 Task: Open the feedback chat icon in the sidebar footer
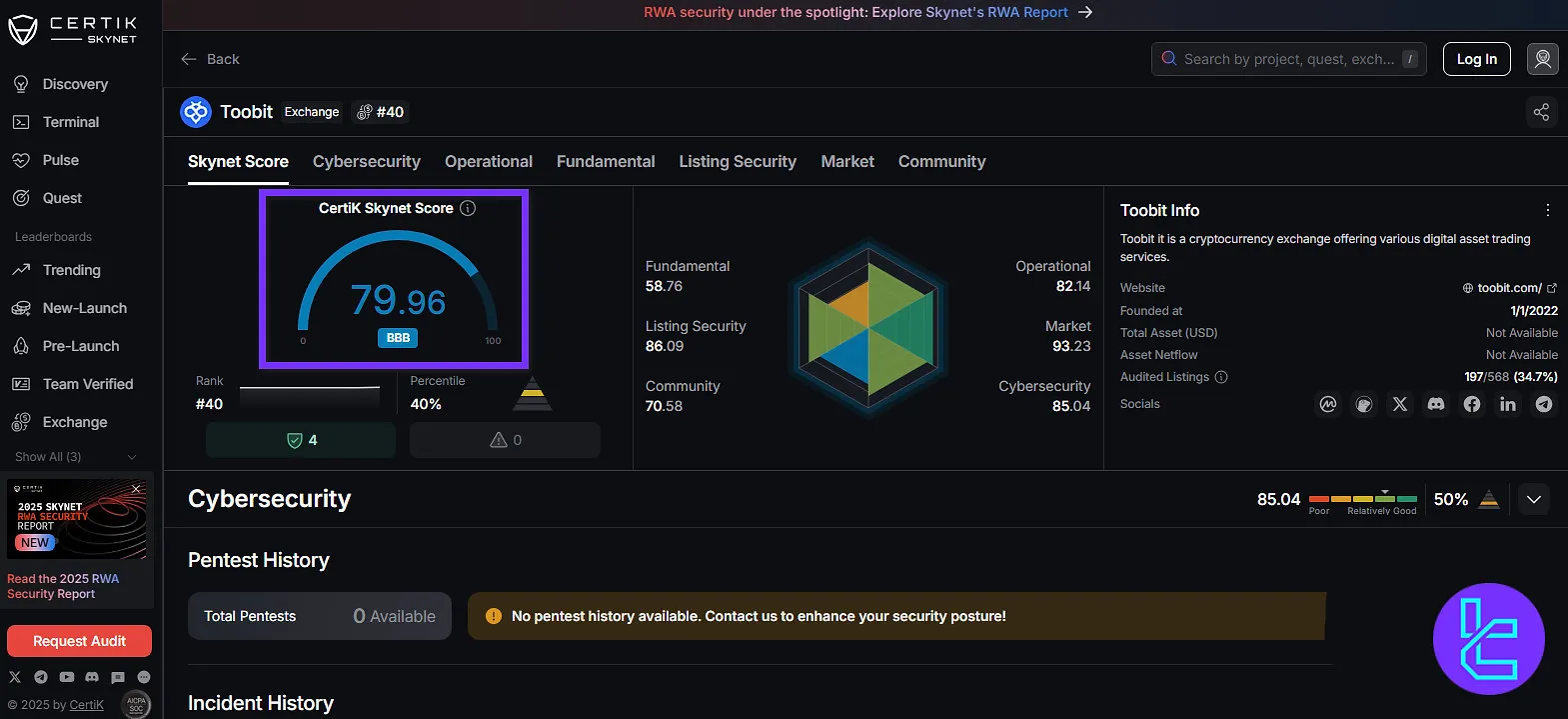pyautogui.click(x=118, y=677)
